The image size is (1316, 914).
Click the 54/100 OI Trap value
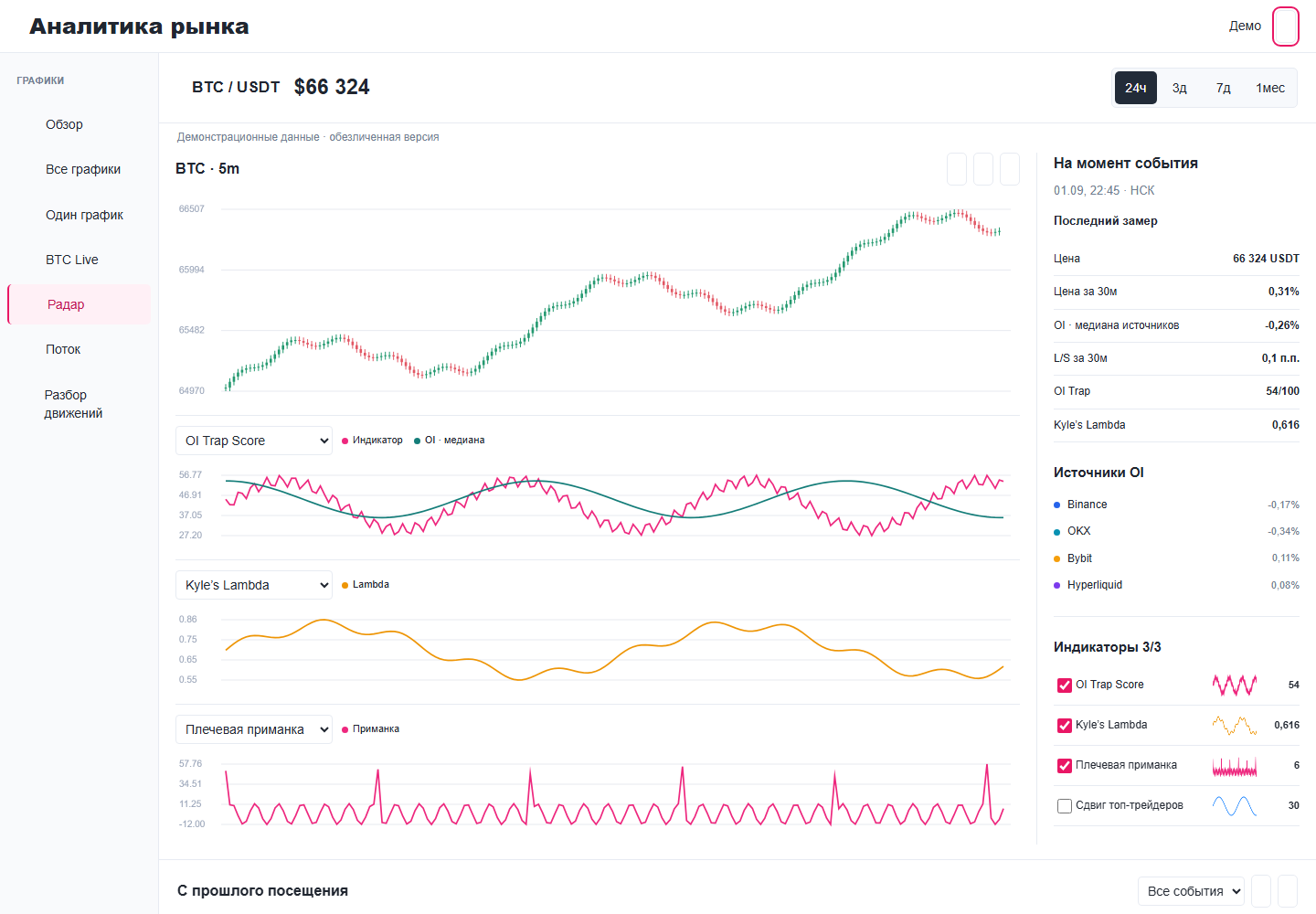coord(1282,391)
